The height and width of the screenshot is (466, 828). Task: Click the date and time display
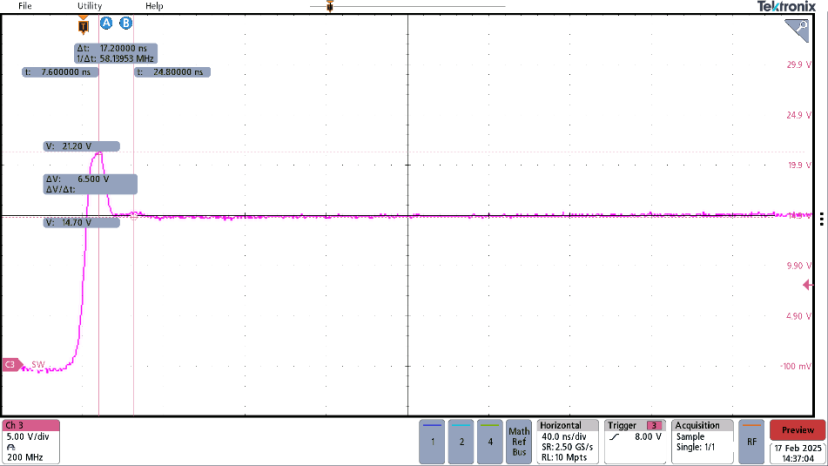point(797,453)
